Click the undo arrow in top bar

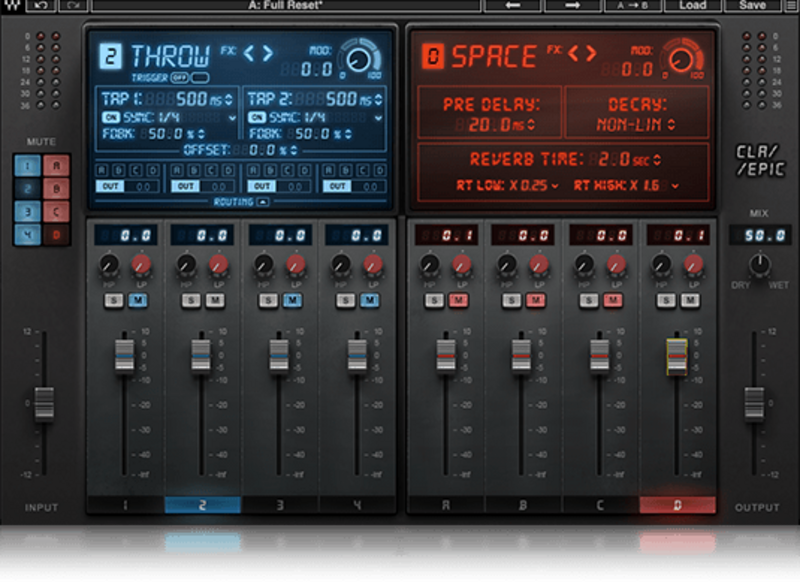(x=42, y=6)
